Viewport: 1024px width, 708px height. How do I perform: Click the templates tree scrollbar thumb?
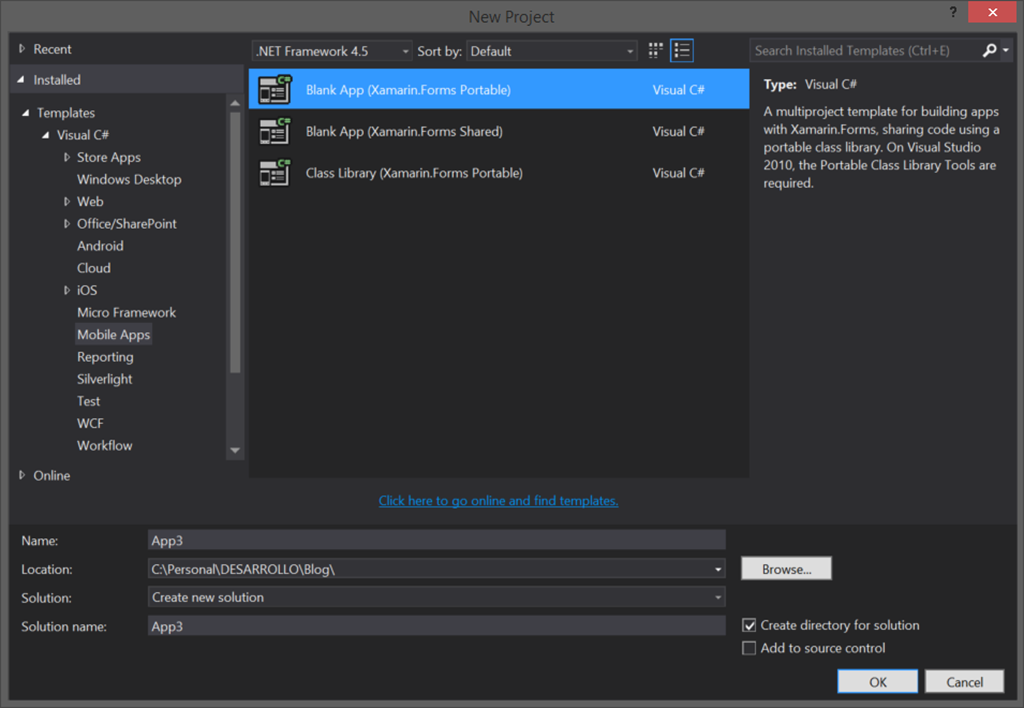coord(235,242)
